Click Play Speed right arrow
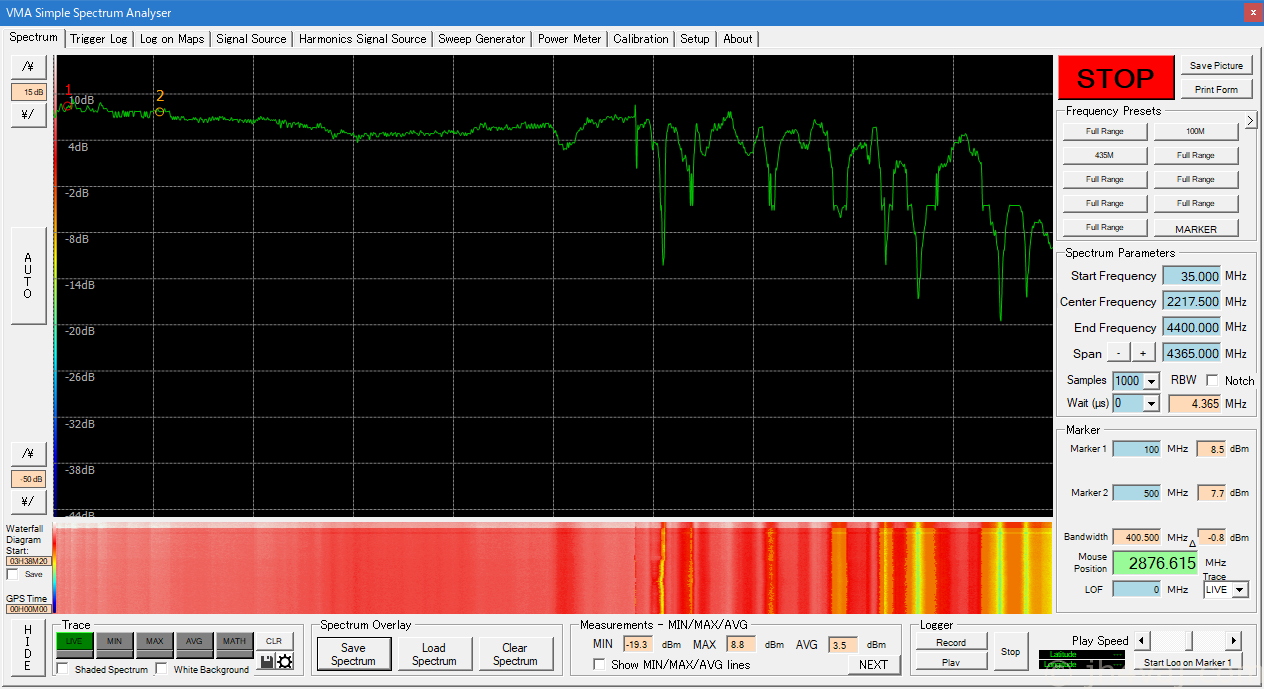The image size is (1264, 689). [x=1233, y=641]
